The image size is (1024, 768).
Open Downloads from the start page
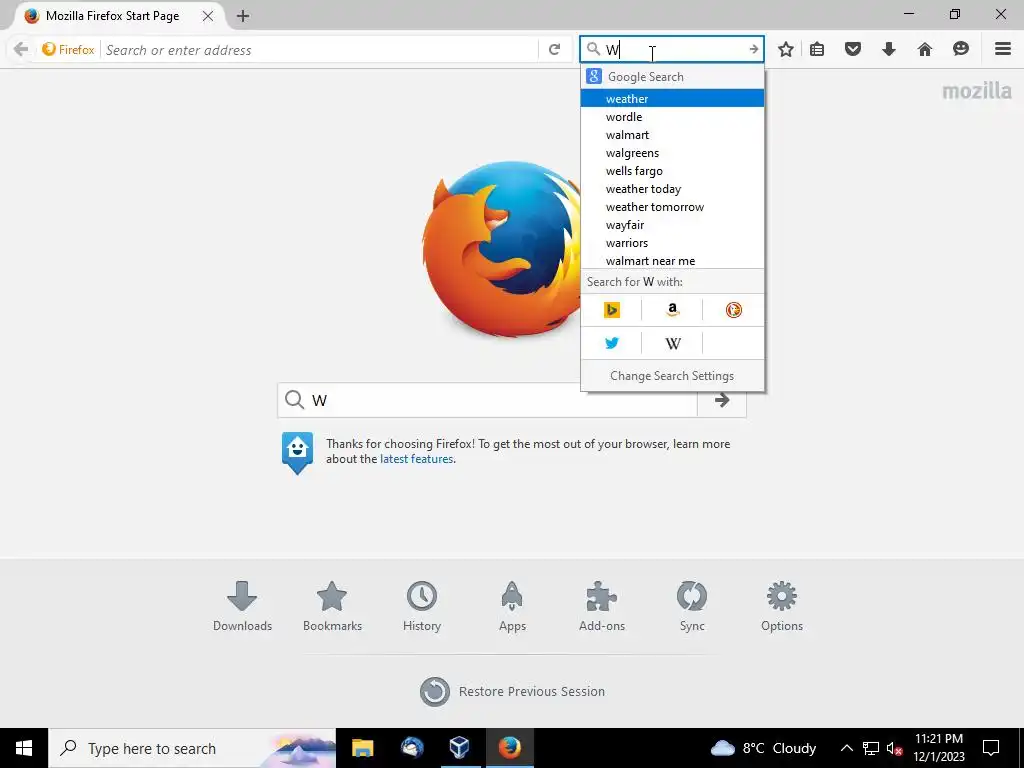pos(242,606)
